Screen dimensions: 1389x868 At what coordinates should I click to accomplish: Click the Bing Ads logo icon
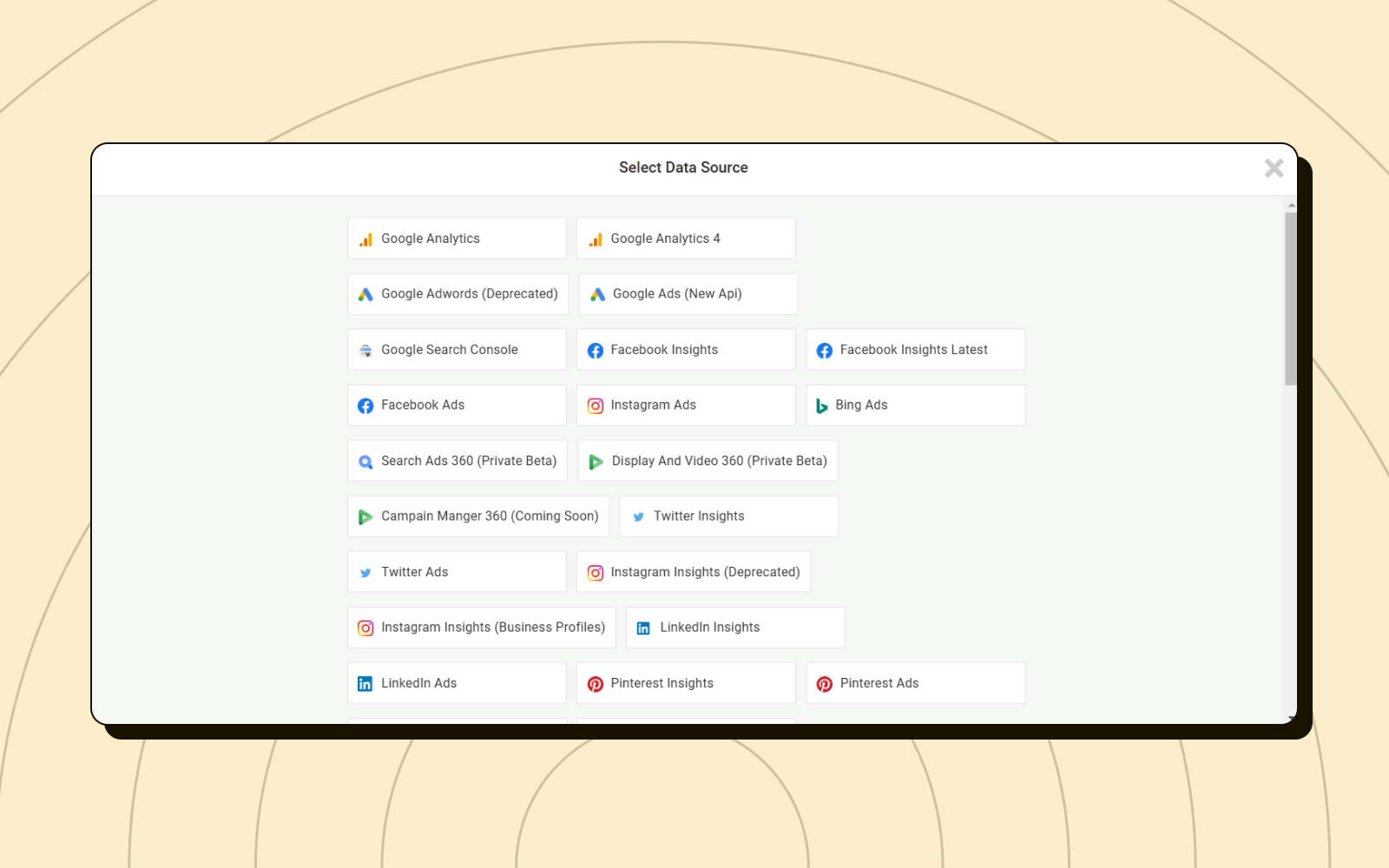pyautogui.click(x=821, y=406)
